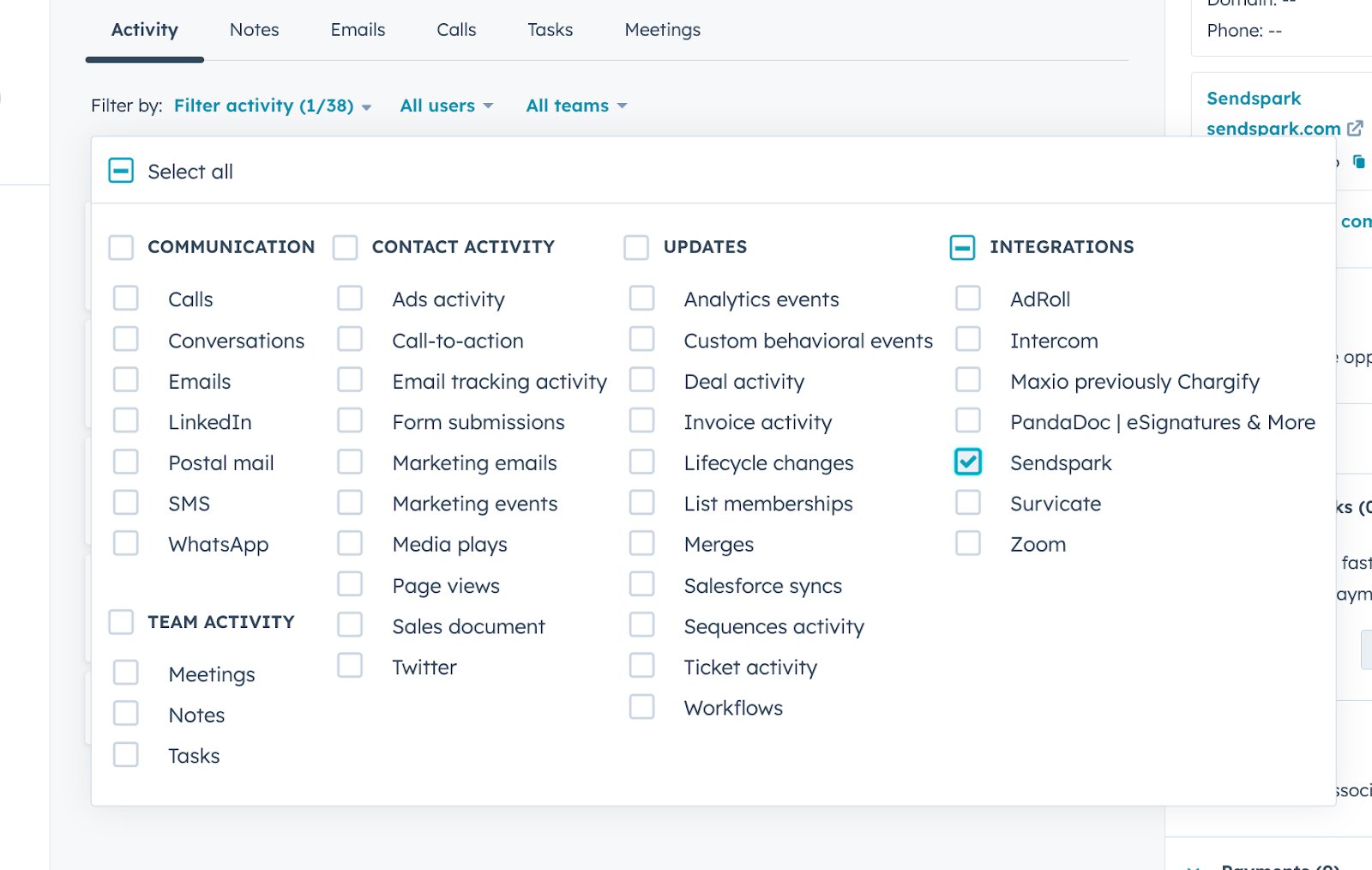Go to the Meetings tab
This screenshot has width=1372, height=870.
tap(663, 30)
